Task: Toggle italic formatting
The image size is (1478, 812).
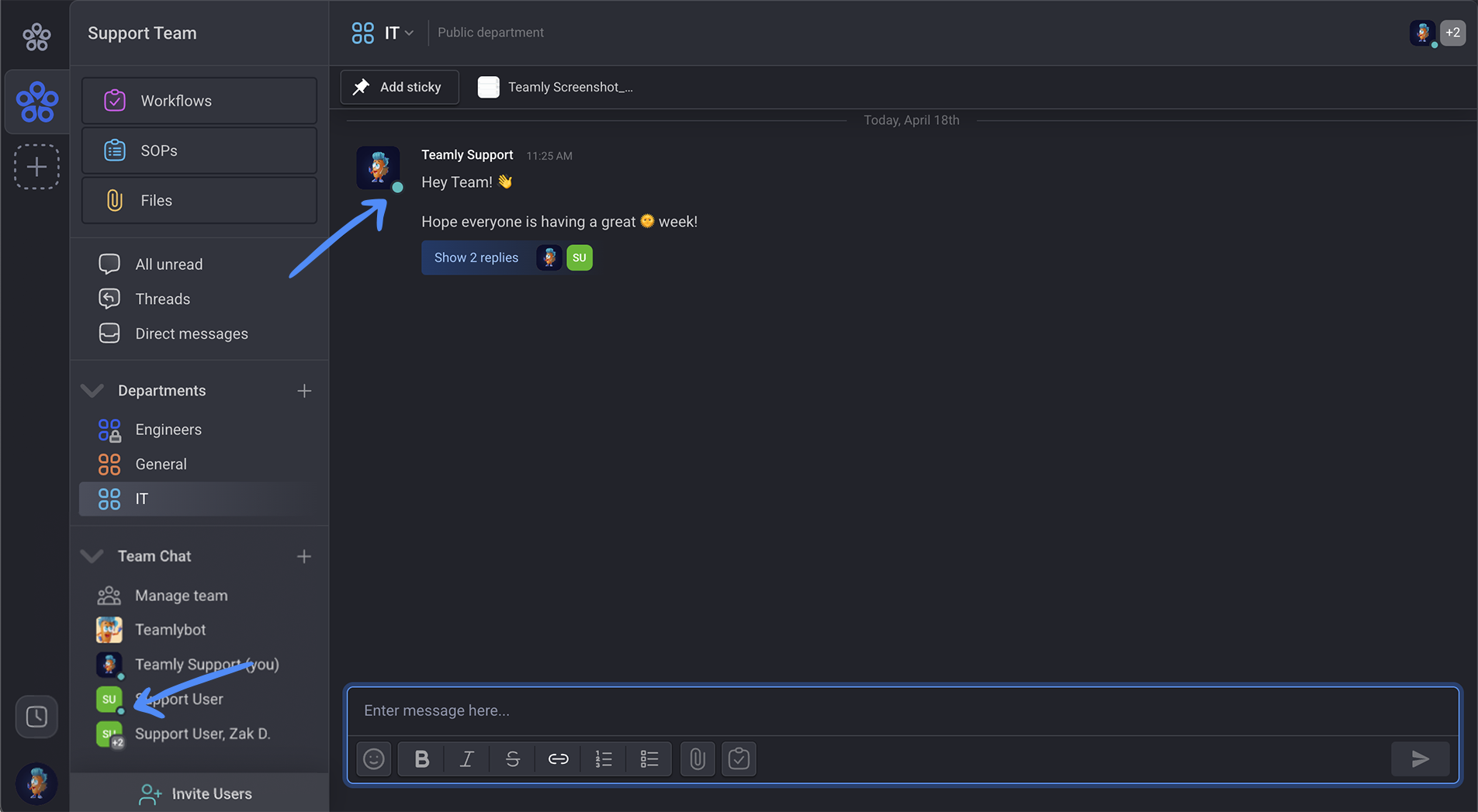Action: (x=467, y=758)
